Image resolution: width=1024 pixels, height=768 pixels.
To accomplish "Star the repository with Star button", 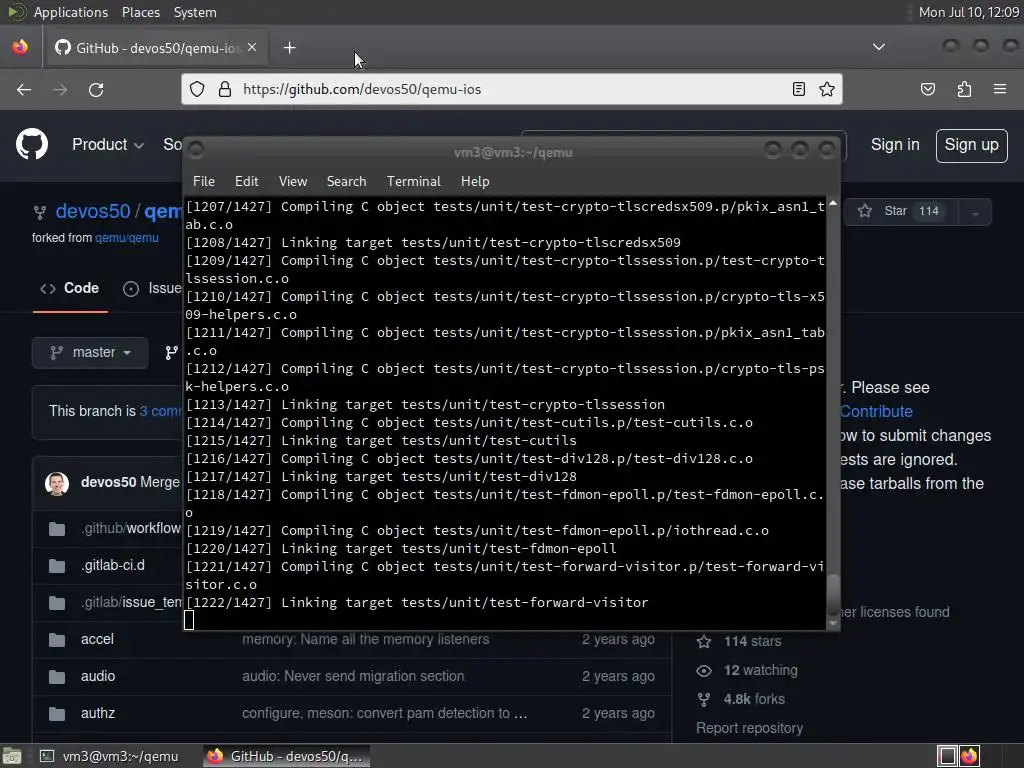I will point(900,211).
